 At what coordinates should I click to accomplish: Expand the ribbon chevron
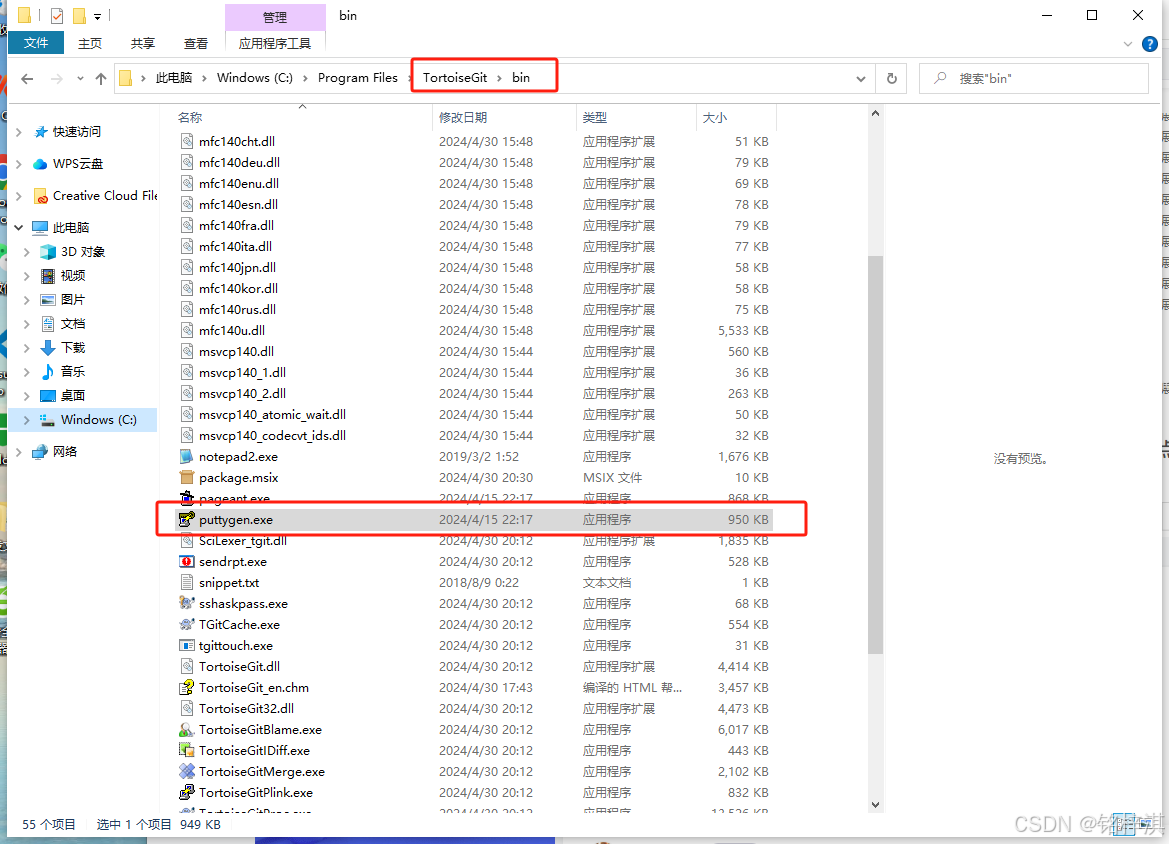1127,44
